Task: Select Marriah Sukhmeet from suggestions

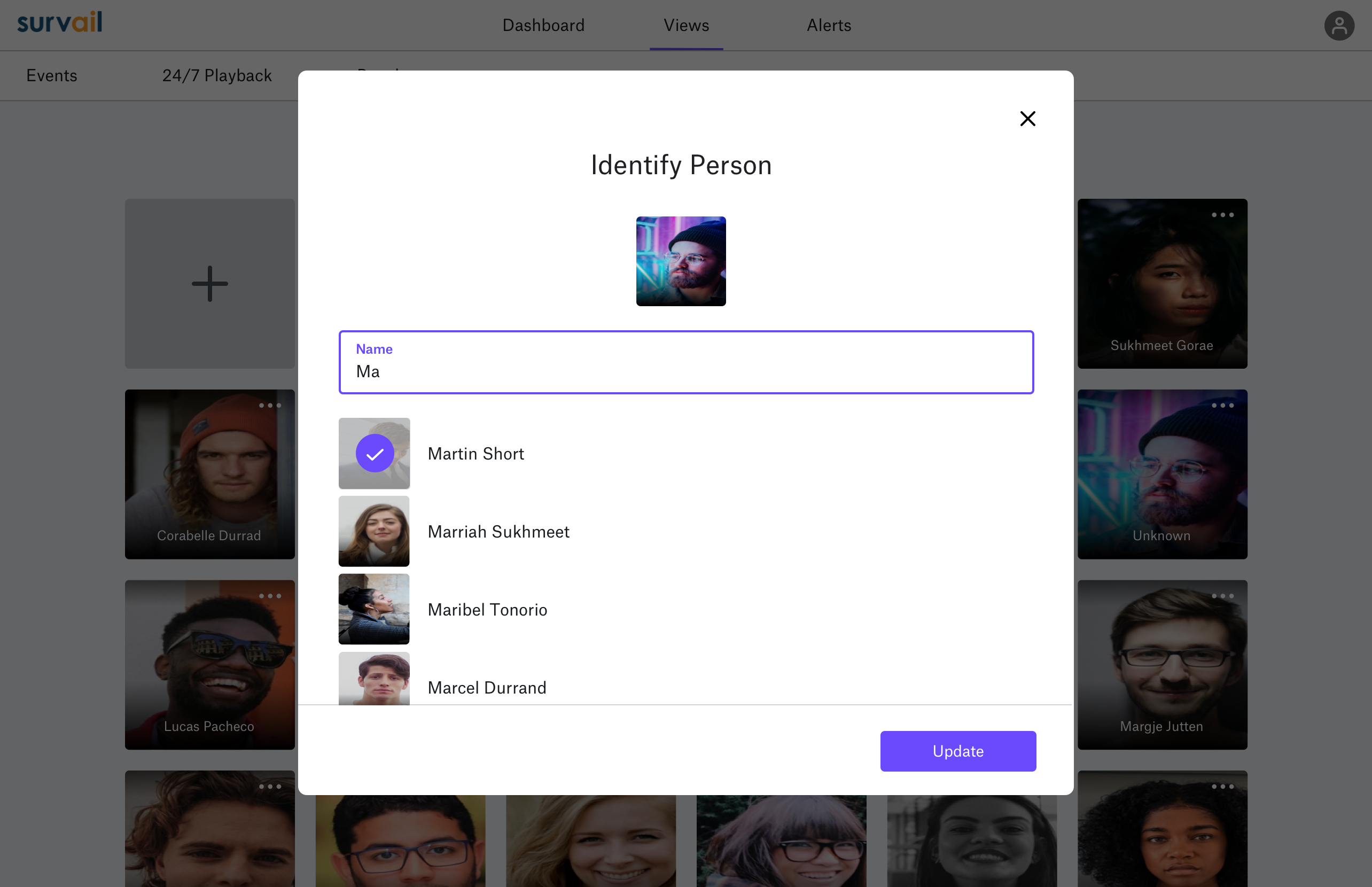Action: coord(498,532)
